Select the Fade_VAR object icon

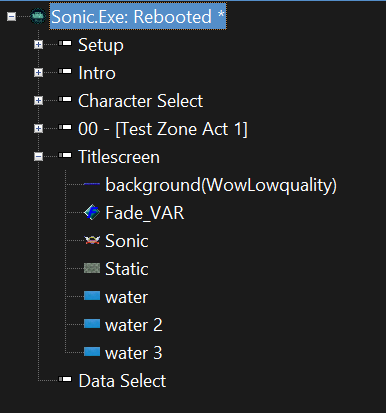pos(92,212)
